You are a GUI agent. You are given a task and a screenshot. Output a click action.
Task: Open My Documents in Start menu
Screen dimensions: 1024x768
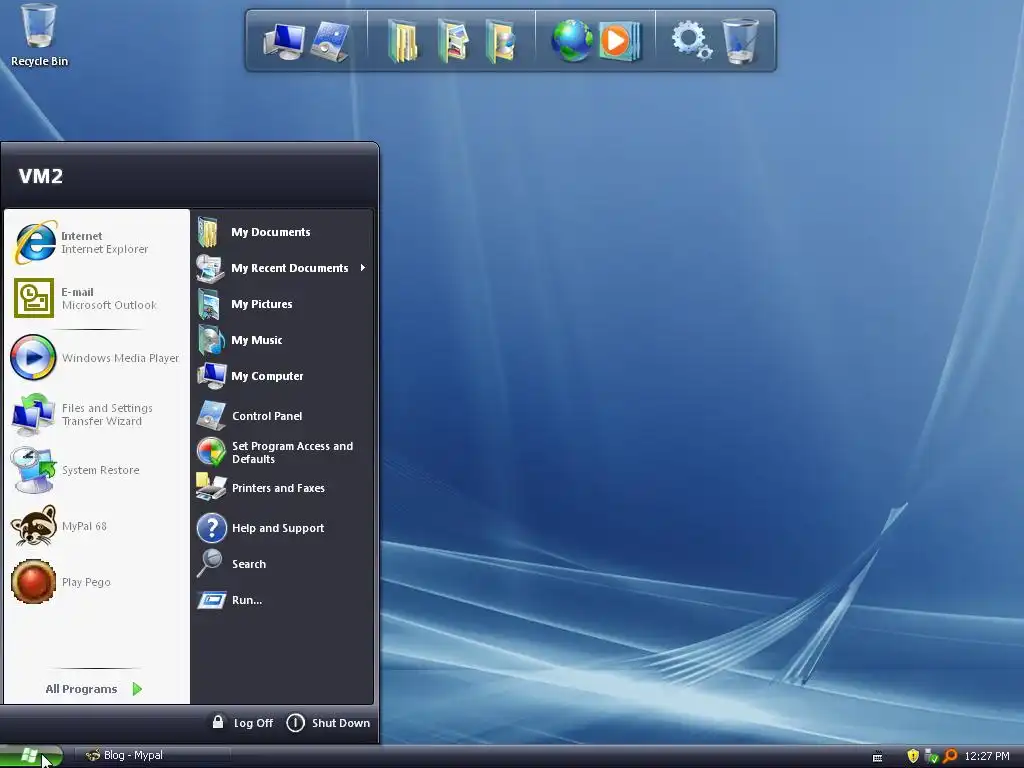283,232
